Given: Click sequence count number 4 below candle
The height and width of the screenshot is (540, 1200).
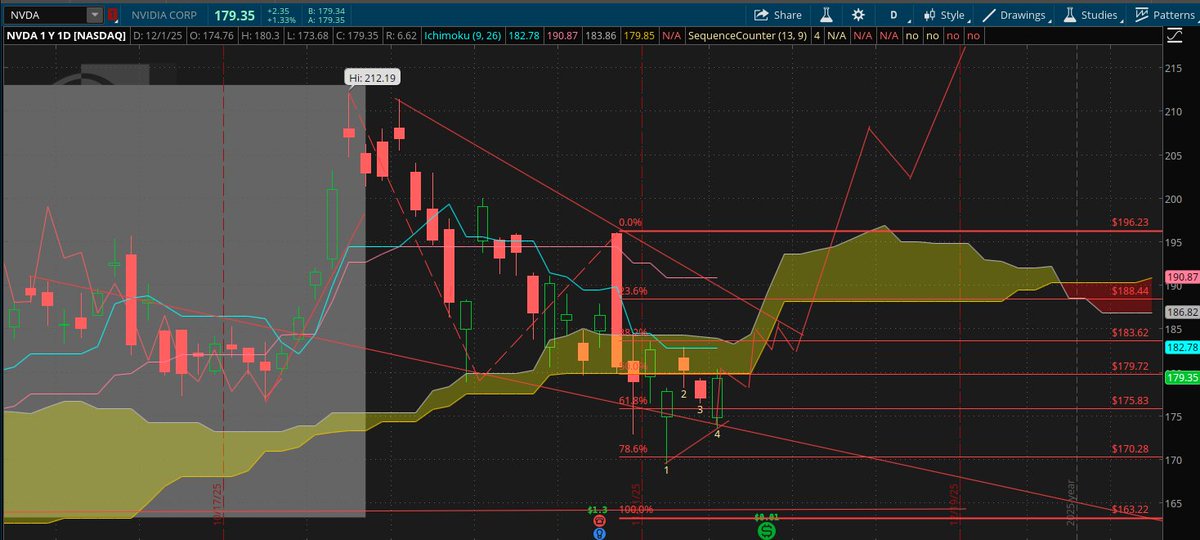Looking at the screenshot, I should pyautogui.click(x=717, y=432).
